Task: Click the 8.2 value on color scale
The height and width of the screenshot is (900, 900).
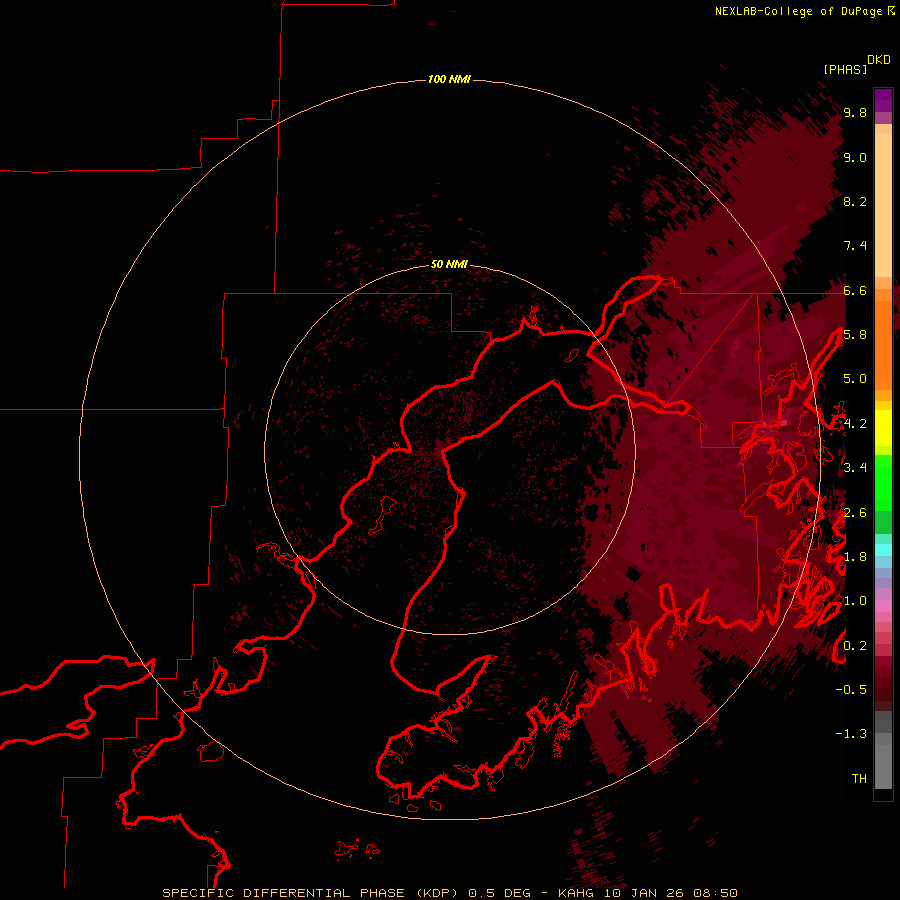Action: click(855, 201)
